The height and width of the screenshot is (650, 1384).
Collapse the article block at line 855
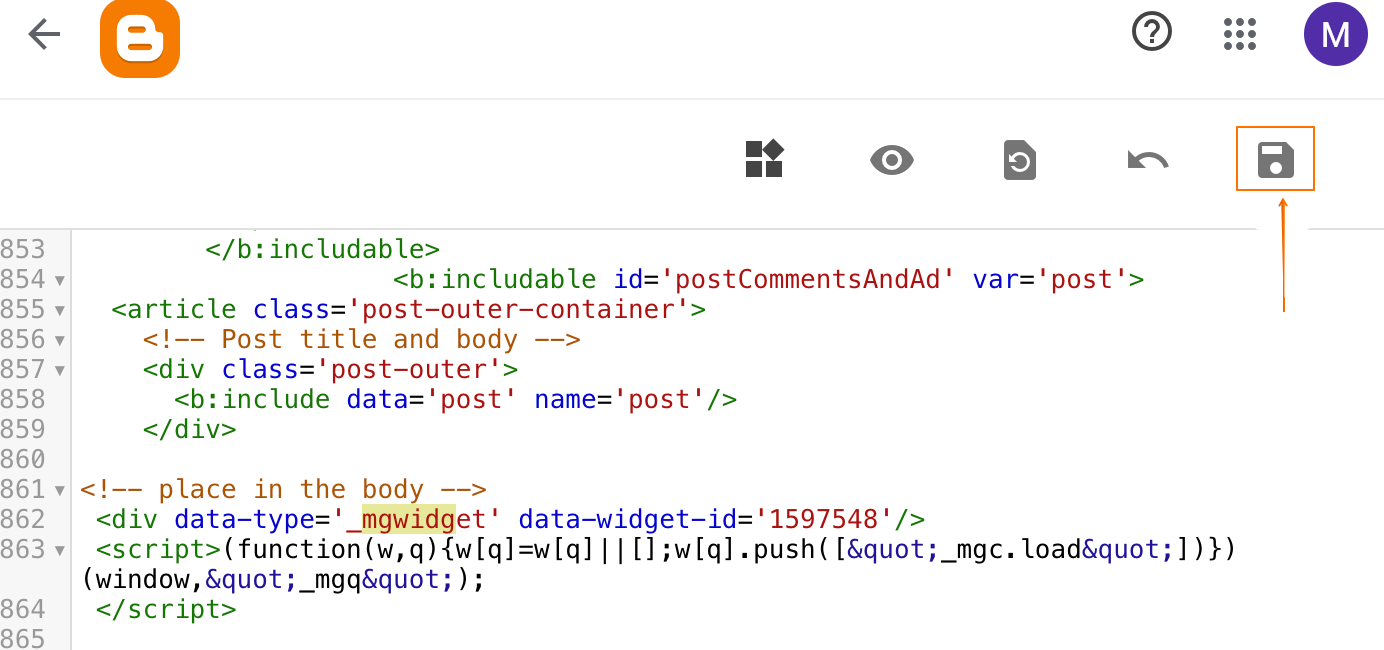coord(61,310)
